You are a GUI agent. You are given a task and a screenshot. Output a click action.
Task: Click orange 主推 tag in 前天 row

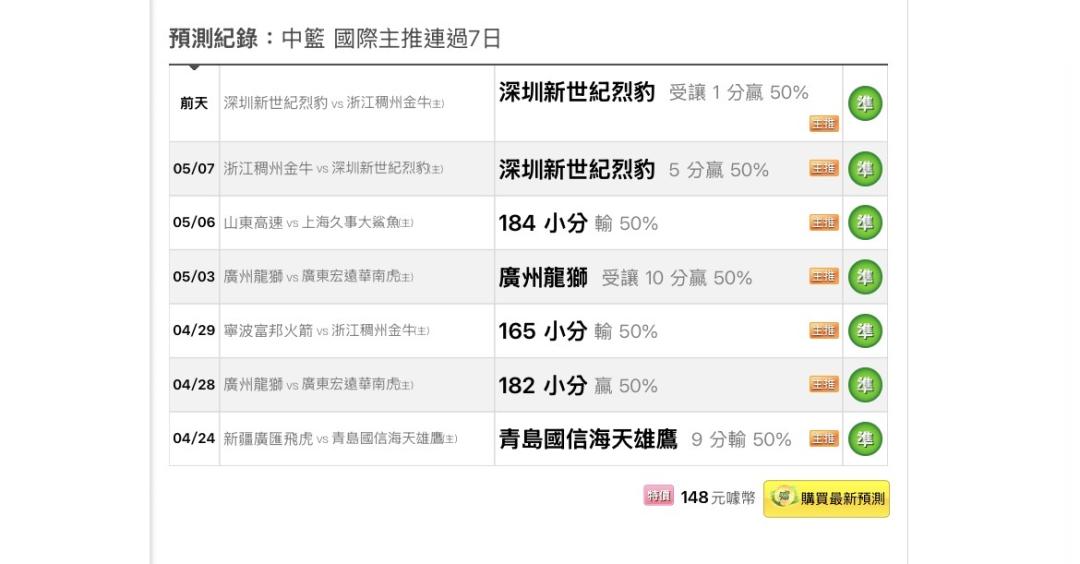click(x=824, y=123)
